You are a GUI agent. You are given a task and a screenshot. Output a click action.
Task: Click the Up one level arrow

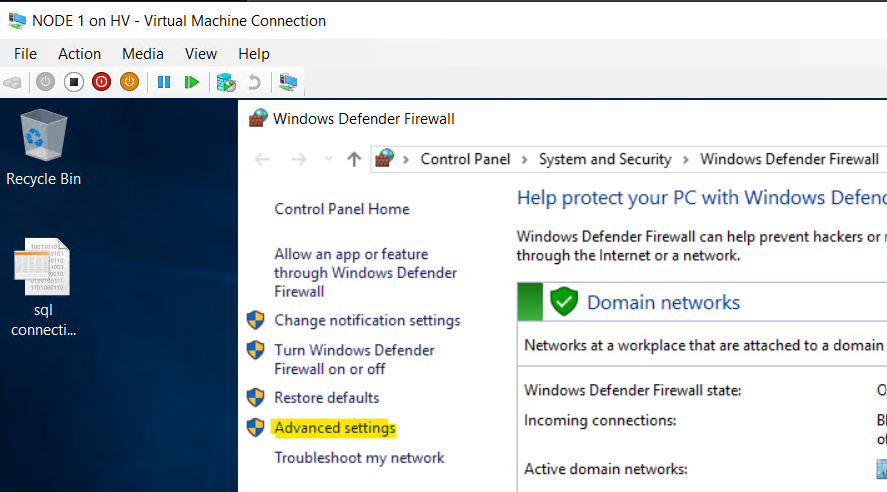[354, 159]
